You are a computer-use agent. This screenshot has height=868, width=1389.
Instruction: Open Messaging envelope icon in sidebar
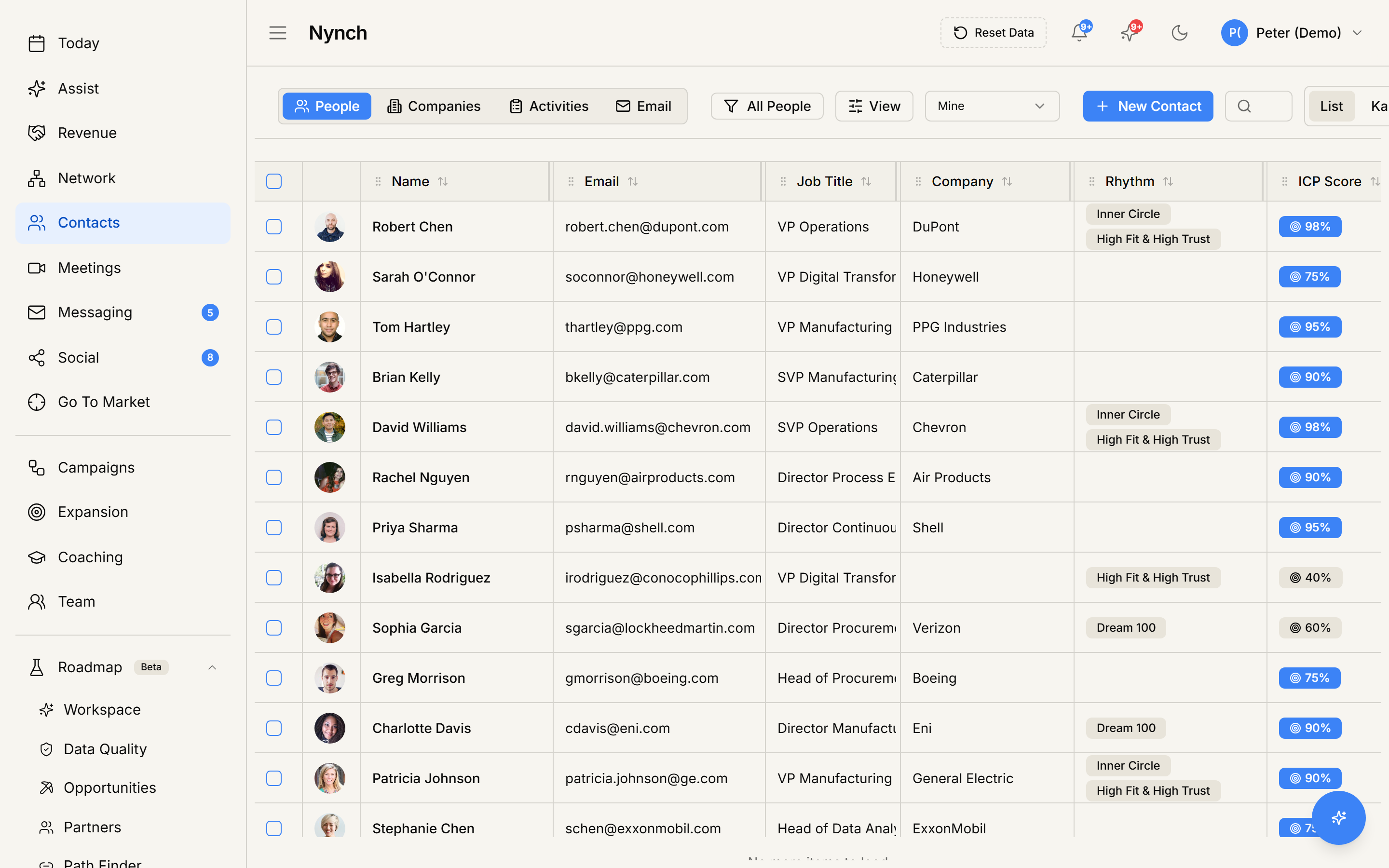(x=37, y=312)
